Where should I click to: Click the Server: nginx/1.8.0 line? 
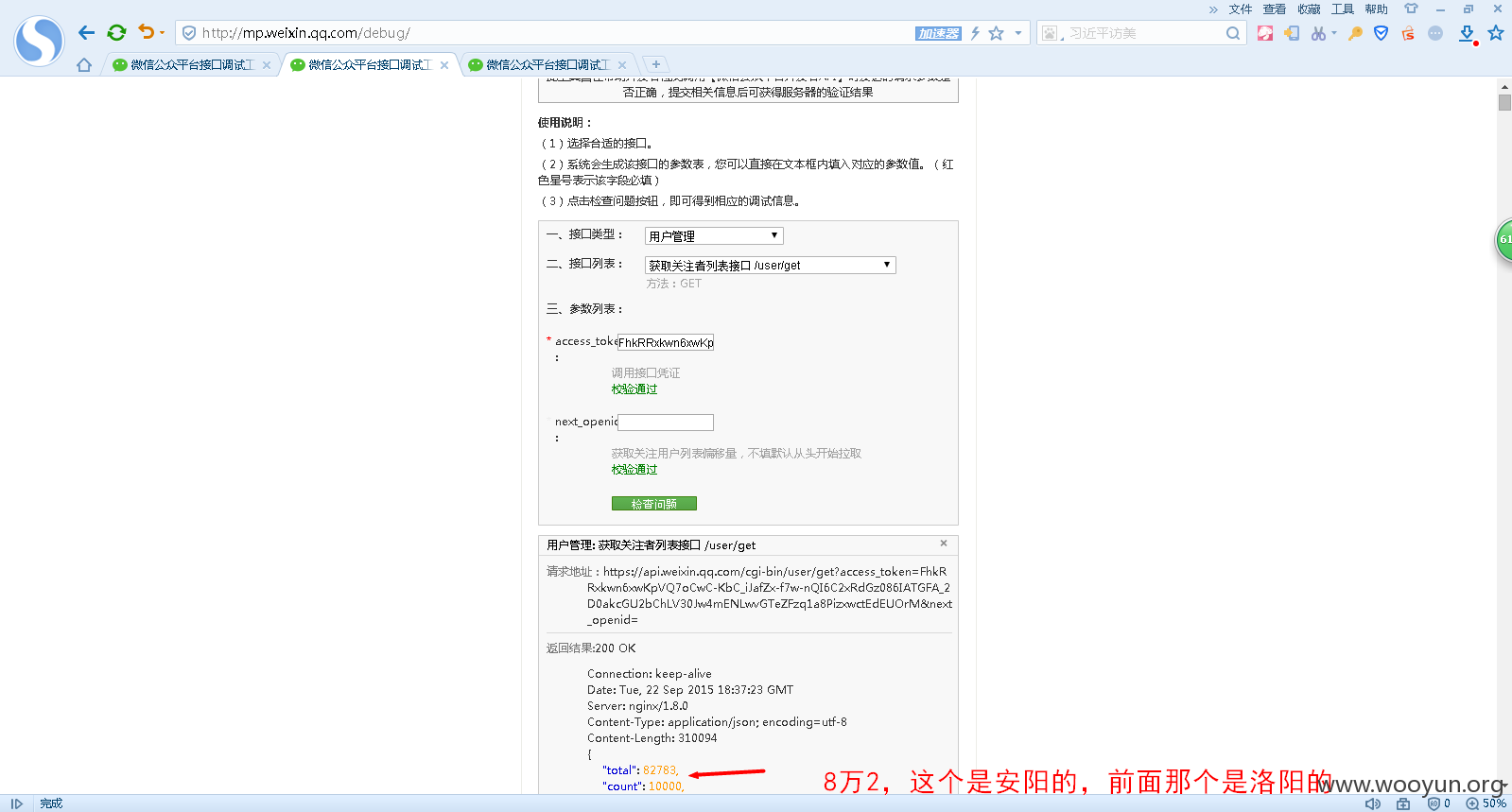point(637,706)
